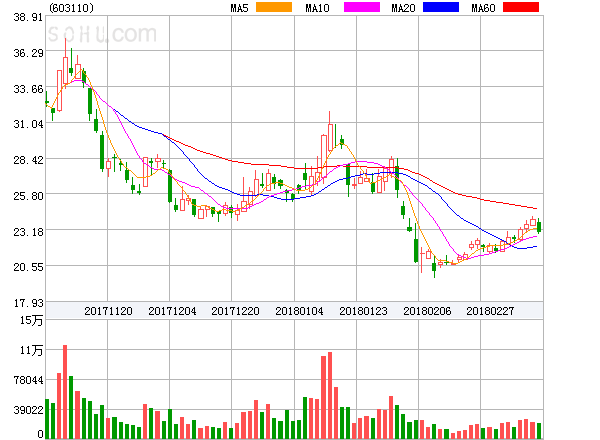This screenshot has width=600, height=440.
Task: Click the 33.66 price axis label
Action: (x=28, y=90)
